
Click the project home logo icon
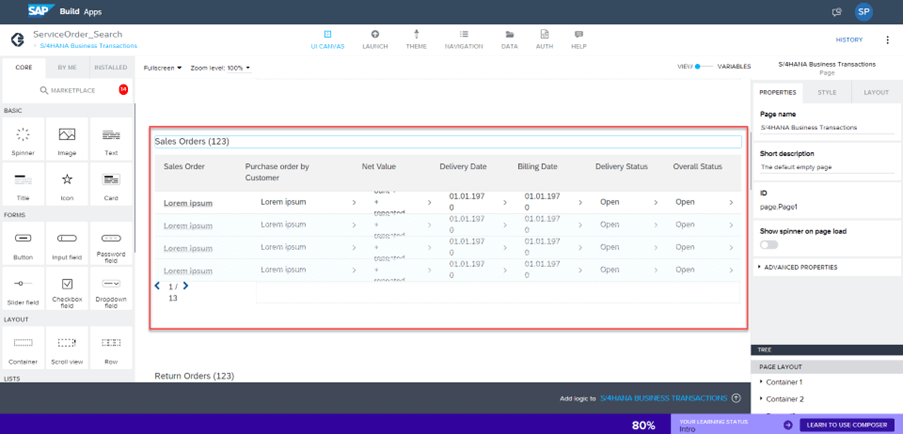(x=17, y=40)
